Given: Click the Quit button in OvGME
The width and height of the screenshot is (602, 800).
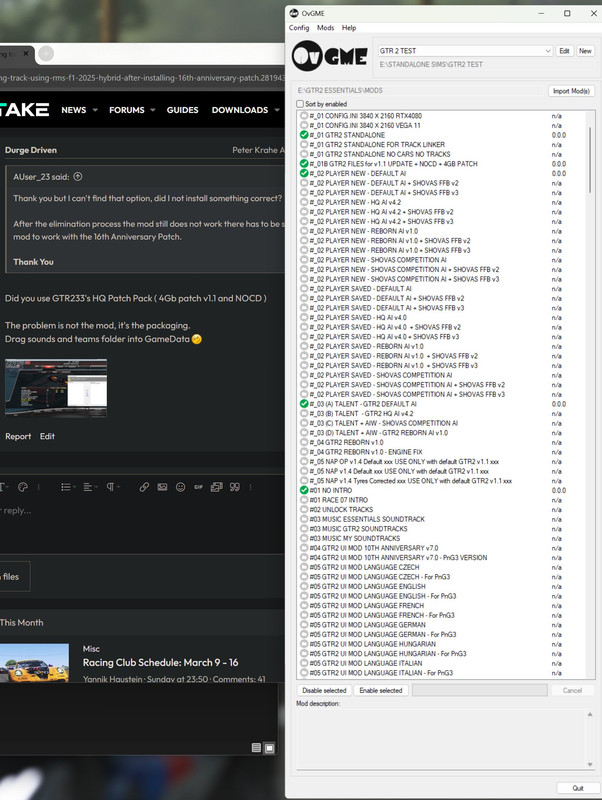Looking at the screenshot, I should pos(578,788).
